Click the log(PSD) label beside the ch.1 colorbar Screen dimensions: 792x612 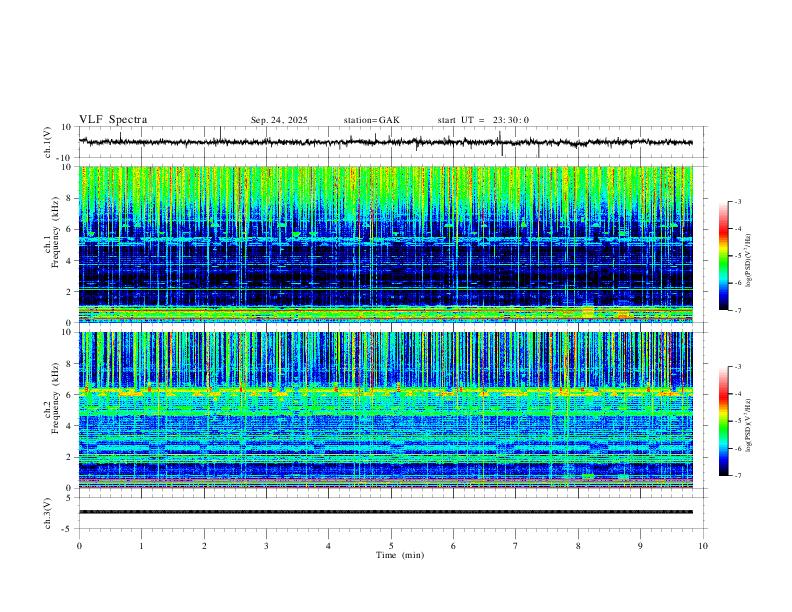point(748,260)
